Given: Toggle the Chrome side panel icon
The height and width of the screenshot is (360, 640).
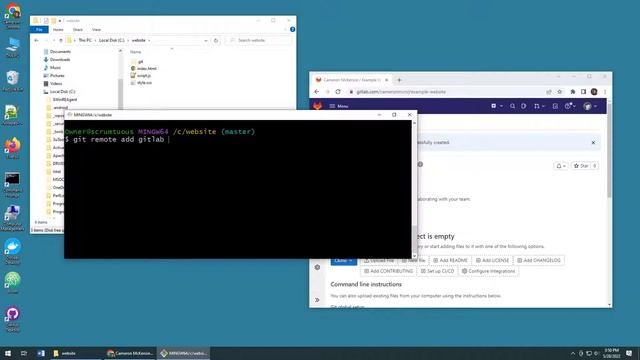Looking at the screenshot, I should (x=583, y=92).
